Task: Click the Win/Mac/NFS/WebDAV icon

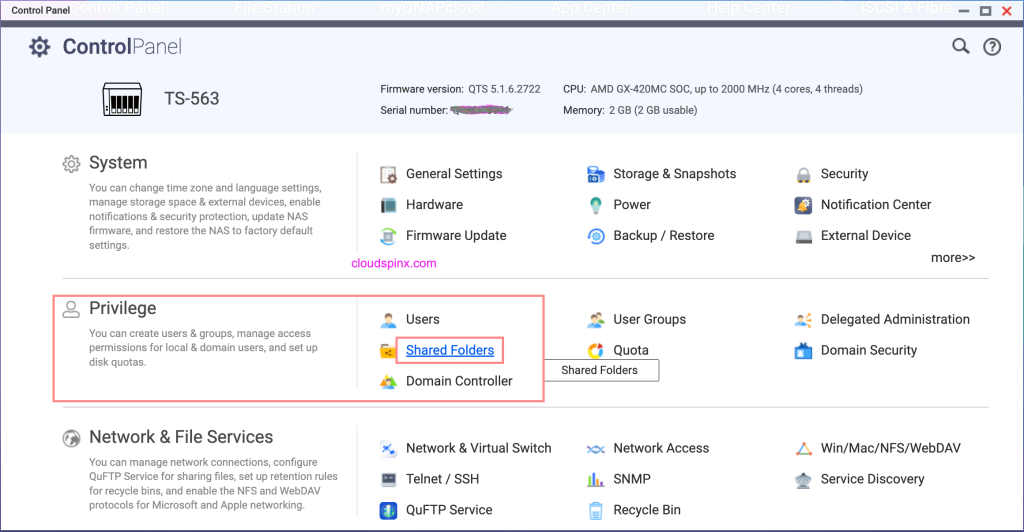Action: [x=803, y=448]
